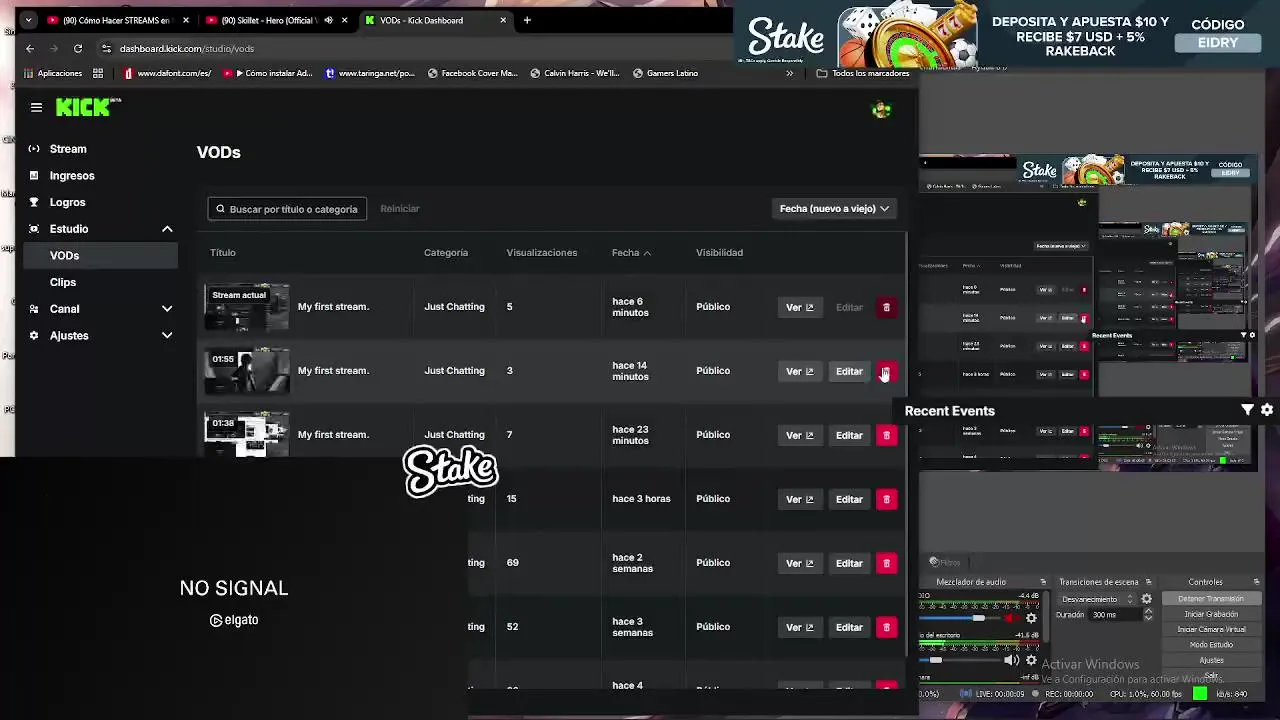The height and width of the screenshot is (720, 1280).
Task: Close the Skillet - Hero tab
Action: [x=345, y=20]
